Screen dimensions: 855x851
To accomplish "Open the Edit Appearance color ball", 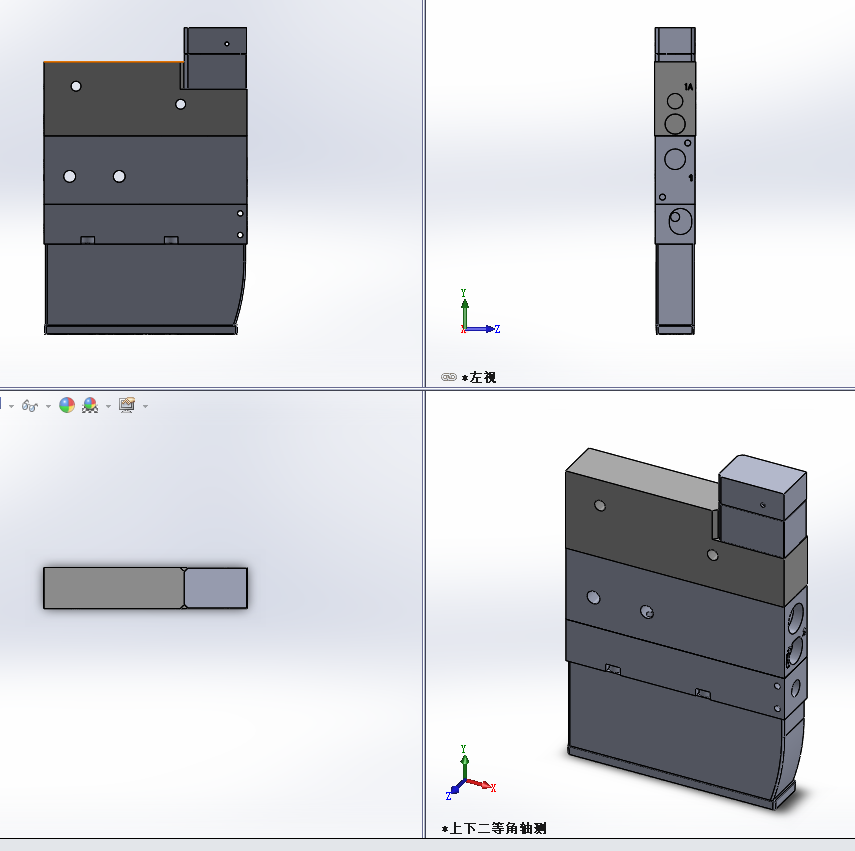I will pyautogui.click(x=67, y=405).
